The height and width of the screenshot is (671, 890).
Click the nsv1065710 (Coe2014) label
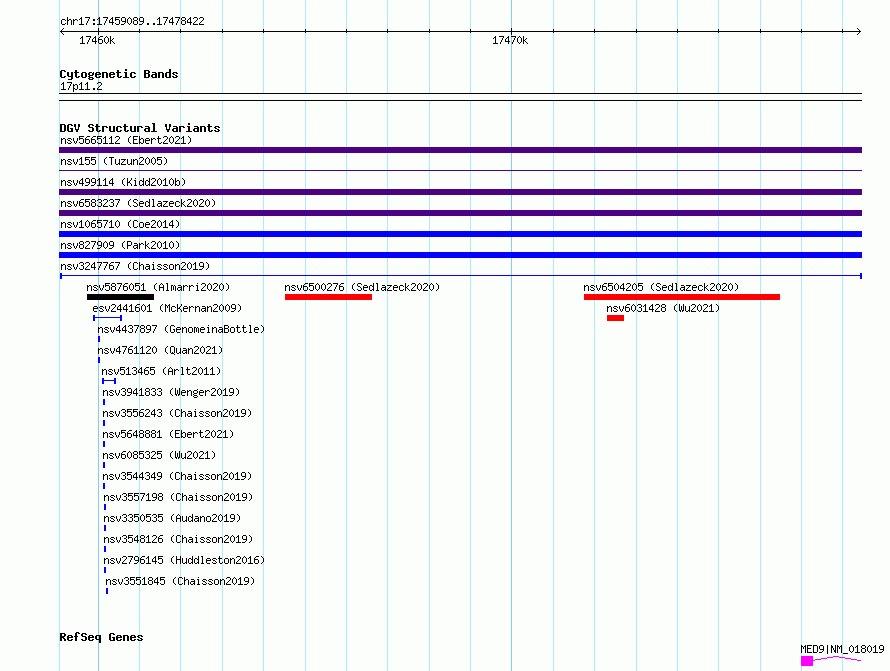[120, 224]
